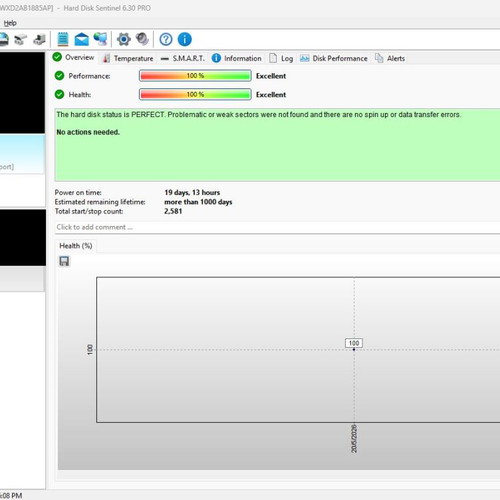Click the 100 data point on health graph

[x=354, y=349]
